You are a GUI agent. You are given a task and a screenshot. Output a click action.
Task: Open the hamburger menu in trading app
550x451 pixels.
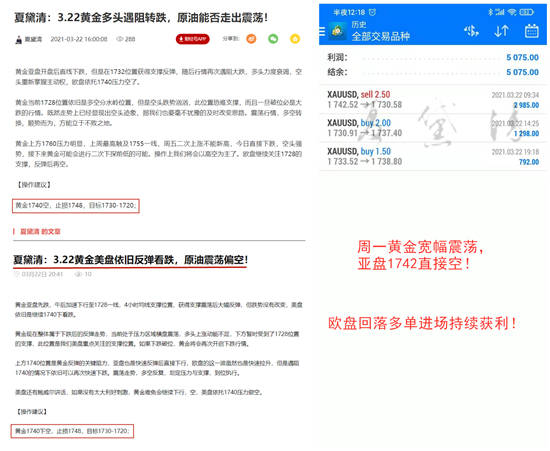tap(322, 31)
